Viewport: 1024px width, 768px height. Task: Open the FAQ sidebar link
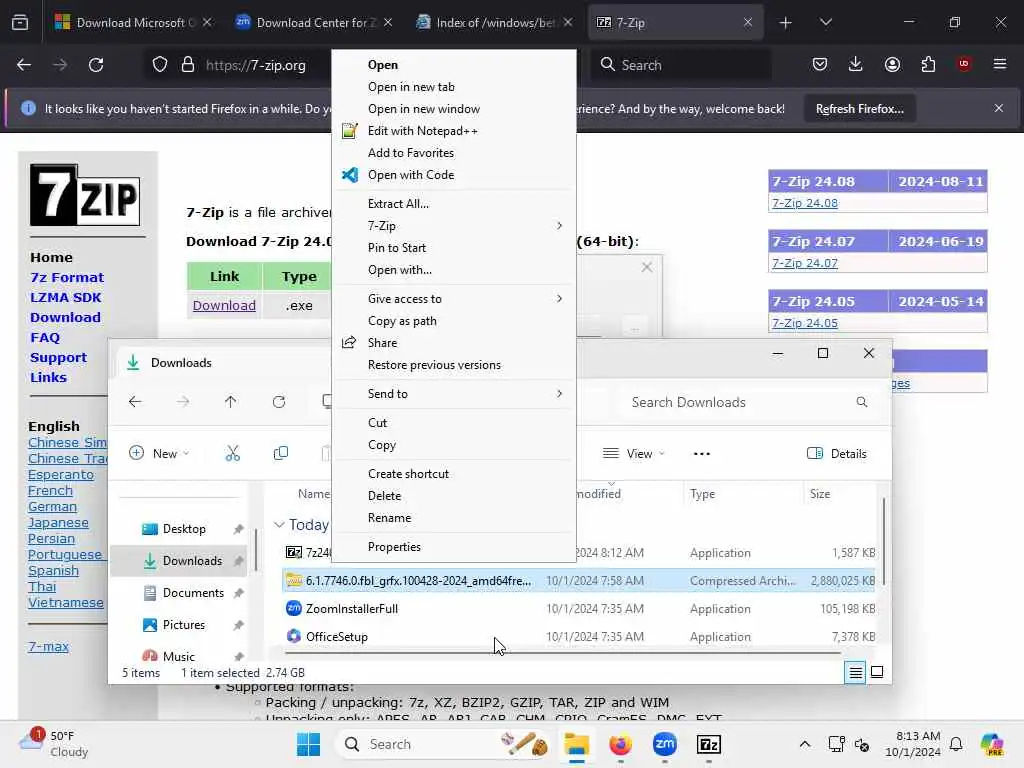44,338
